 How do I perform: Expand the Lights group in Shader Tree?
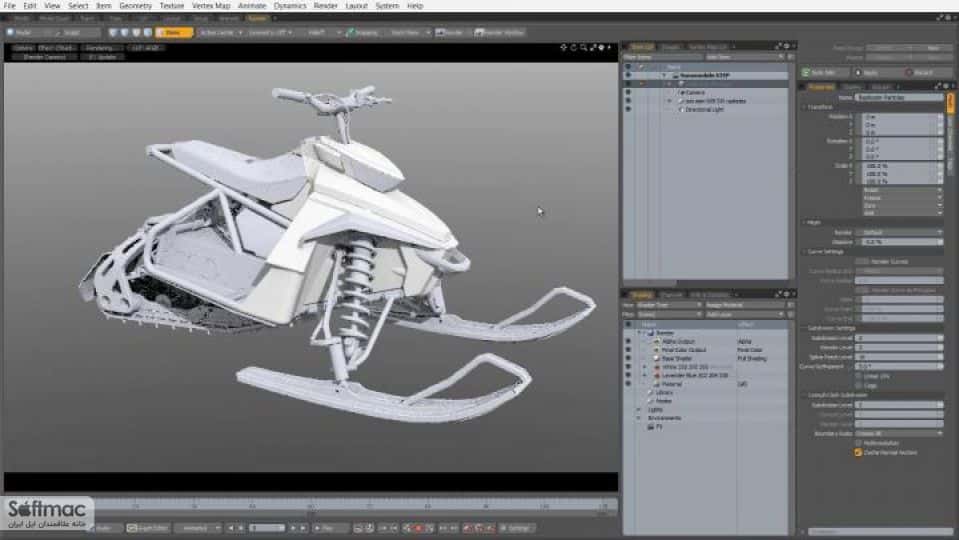639,410
